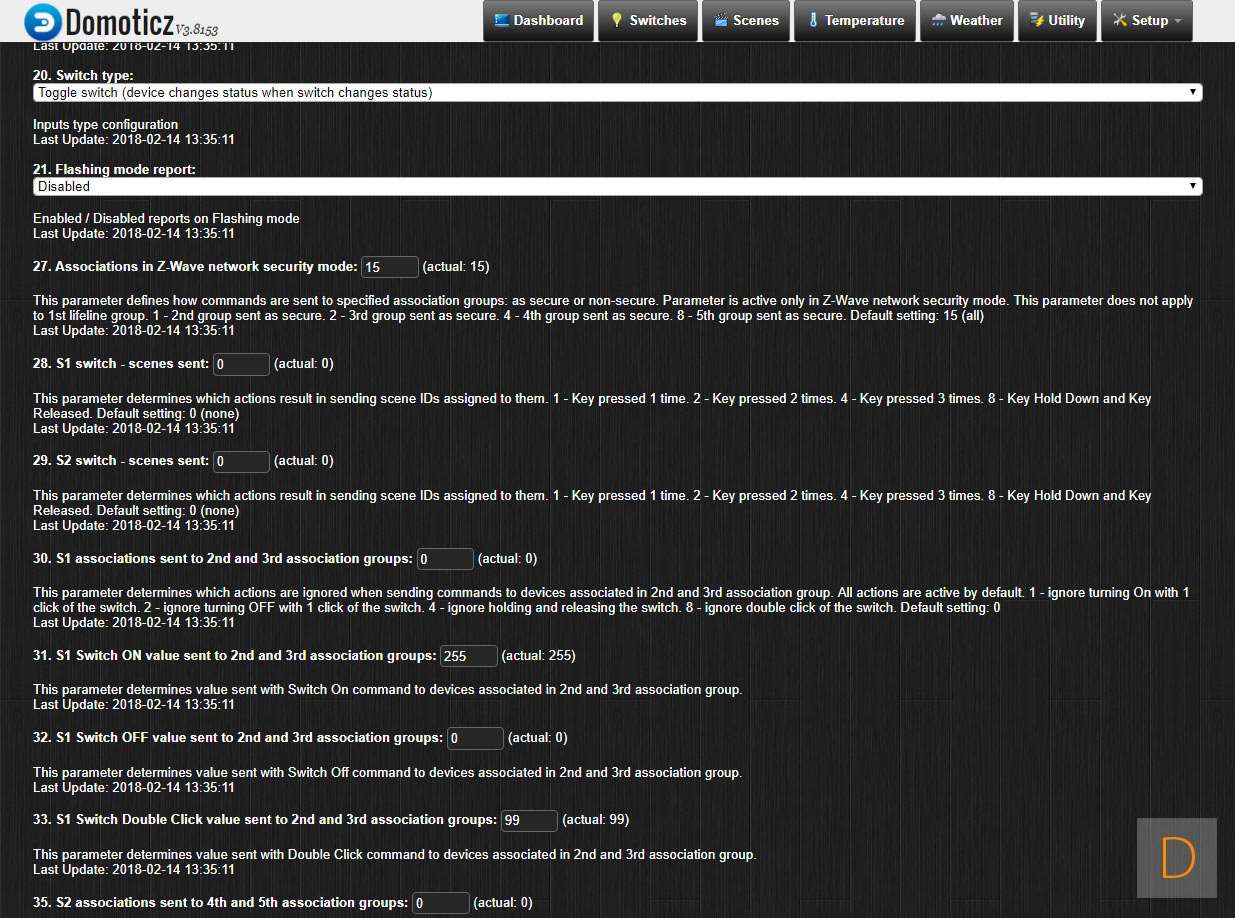
Task: Click the Weather tab's cloud icon
Action: pyautogui.click(x=938, y=20)
